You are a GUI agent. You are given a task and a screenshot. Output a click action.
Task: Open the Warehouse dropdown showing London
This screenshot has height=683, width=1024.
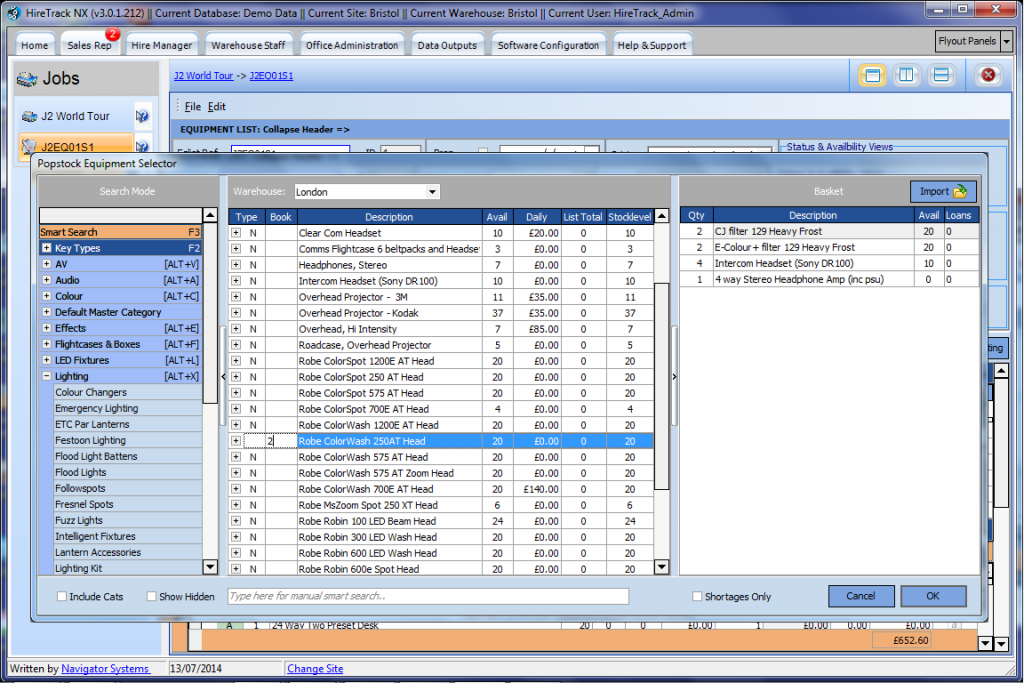[431, 191]
